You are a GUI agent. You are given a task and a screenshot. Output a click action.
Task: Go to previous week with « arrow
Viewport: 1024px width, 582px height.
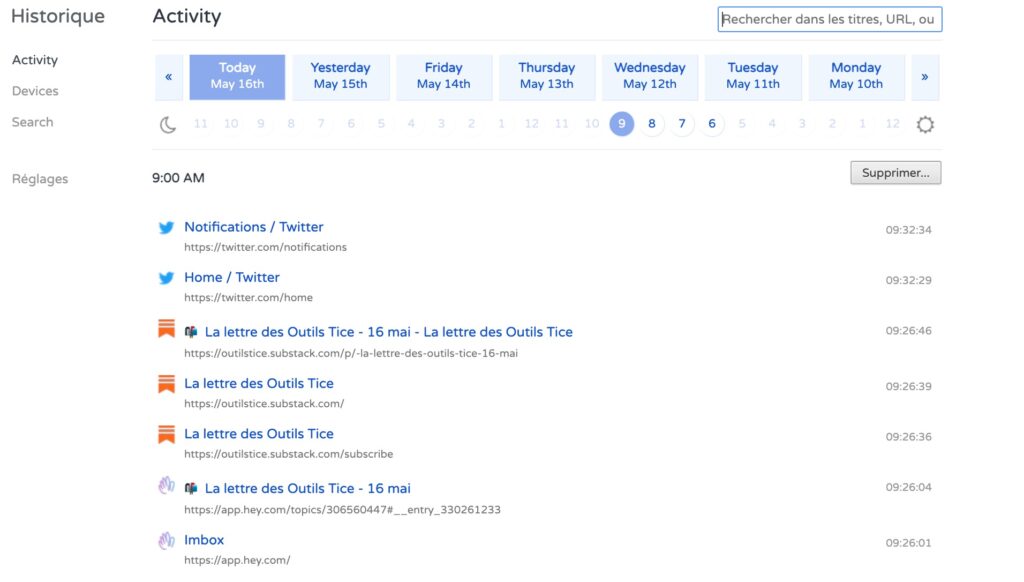pos(168,77)
